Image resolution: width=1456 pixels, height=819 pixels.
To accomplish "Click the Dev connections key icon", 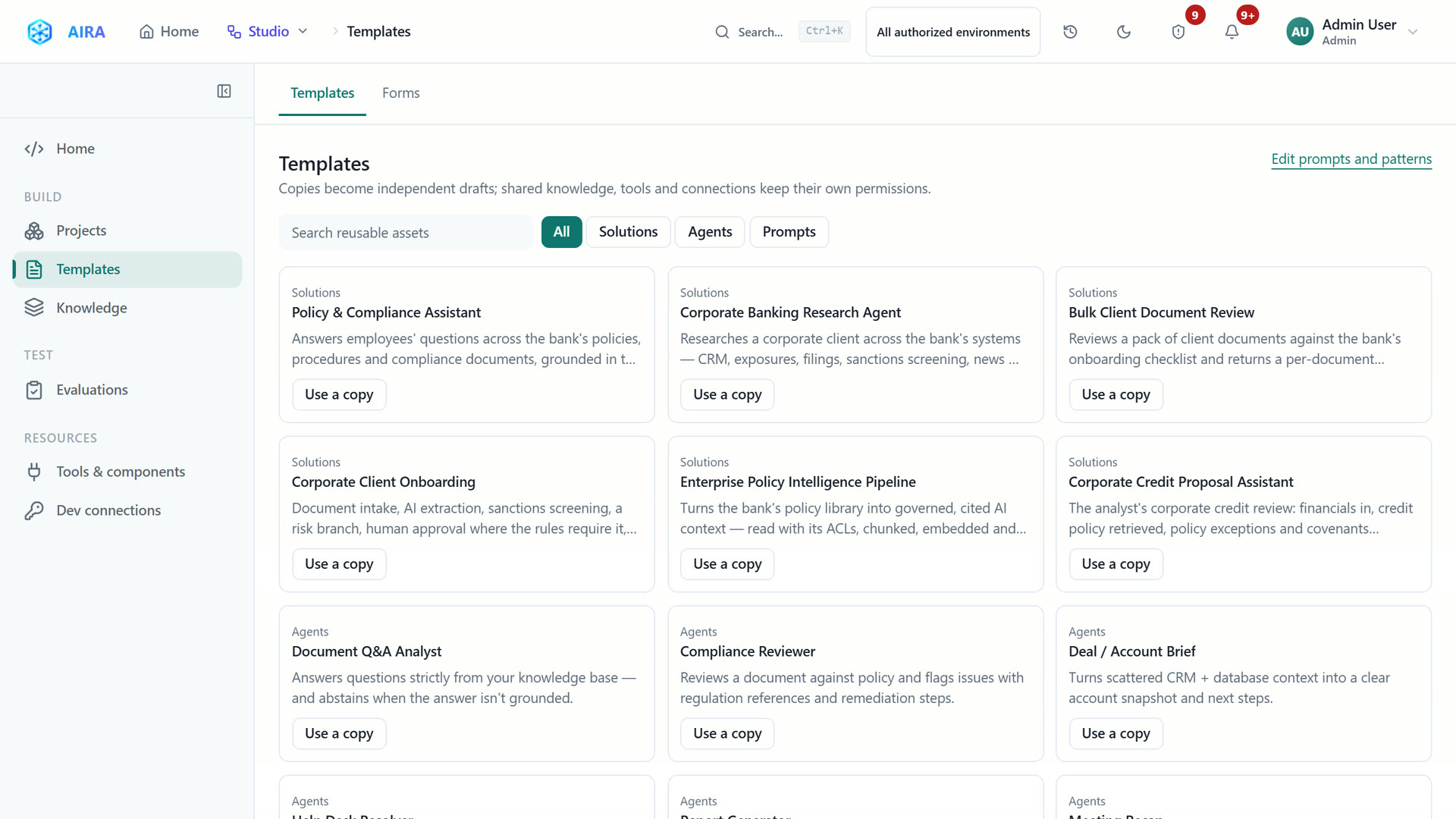I will coord(34,510).
